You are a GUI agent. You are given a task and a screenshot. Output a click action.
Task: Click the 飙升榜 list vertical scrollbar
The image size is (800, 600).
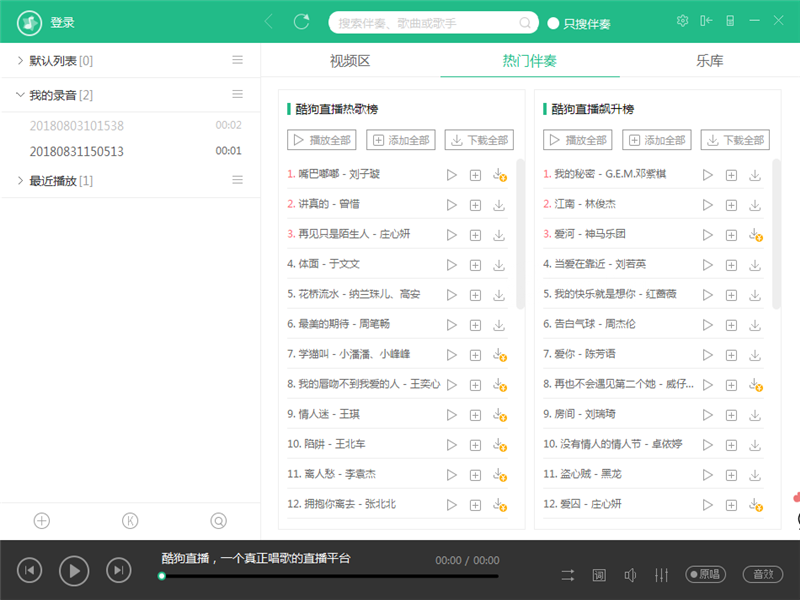(776, 234)
